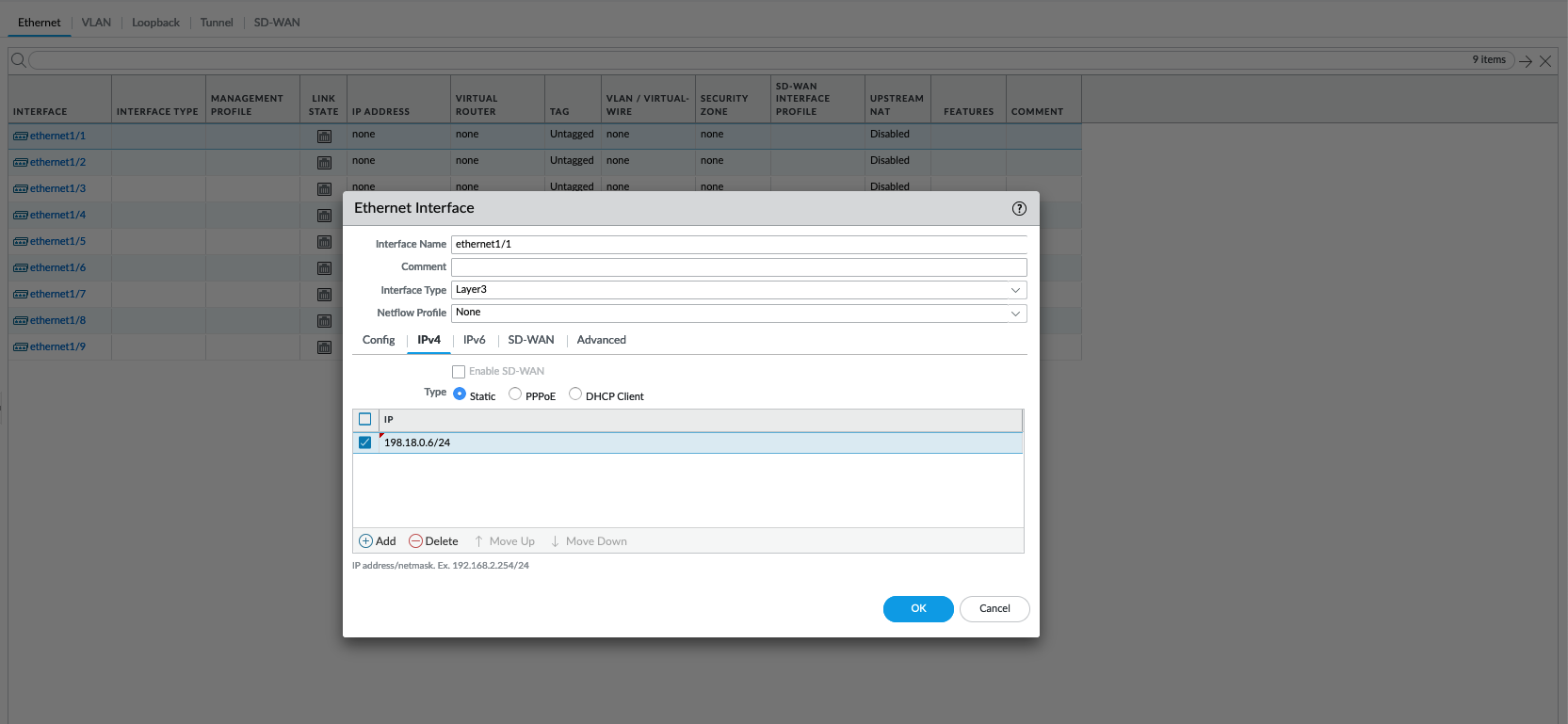Click the ethernet1/5 interface icon
Image resolution: width=1568 pixels, height=724 pixels.
[21, 242]
